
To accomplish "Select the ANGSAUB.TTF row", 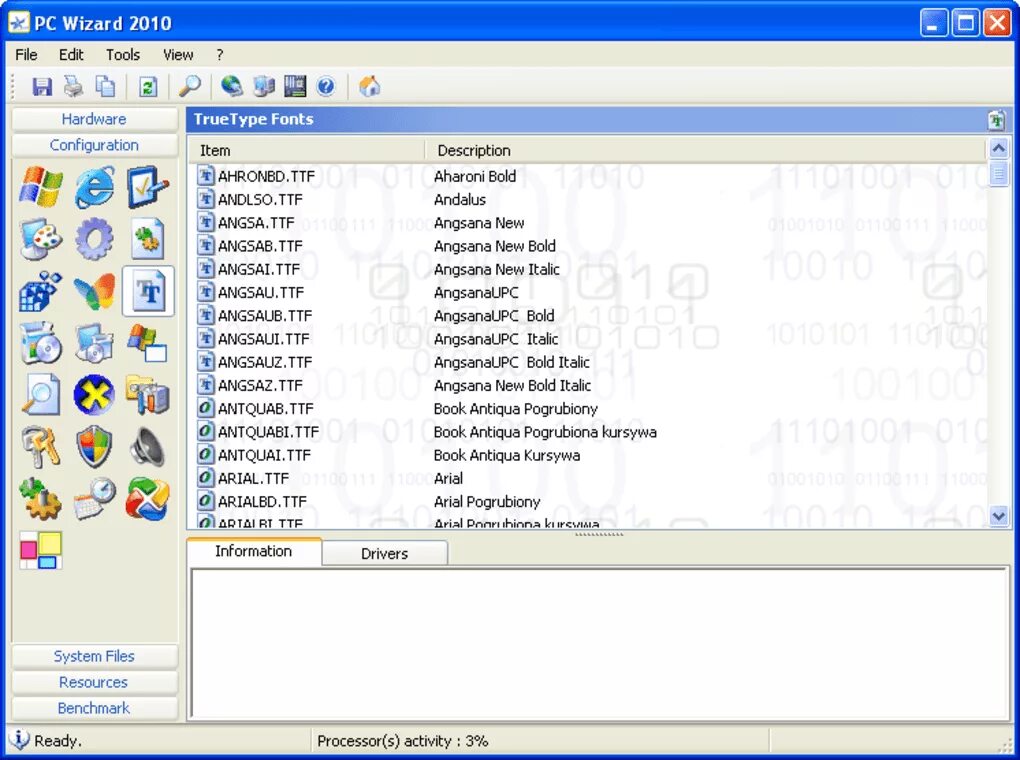I will [588, 316].
